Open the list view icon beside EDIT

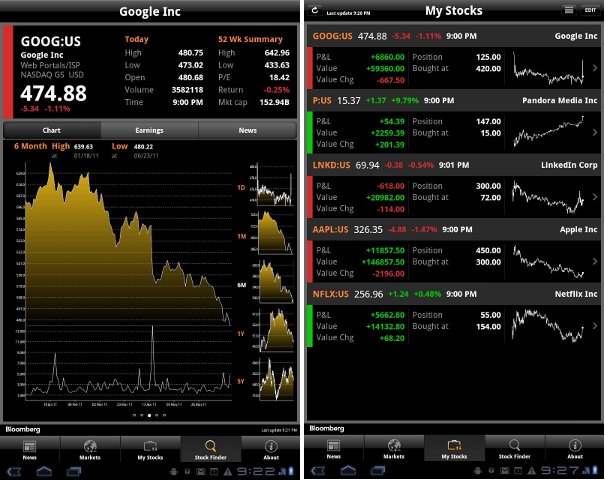[x=569, y=10]
